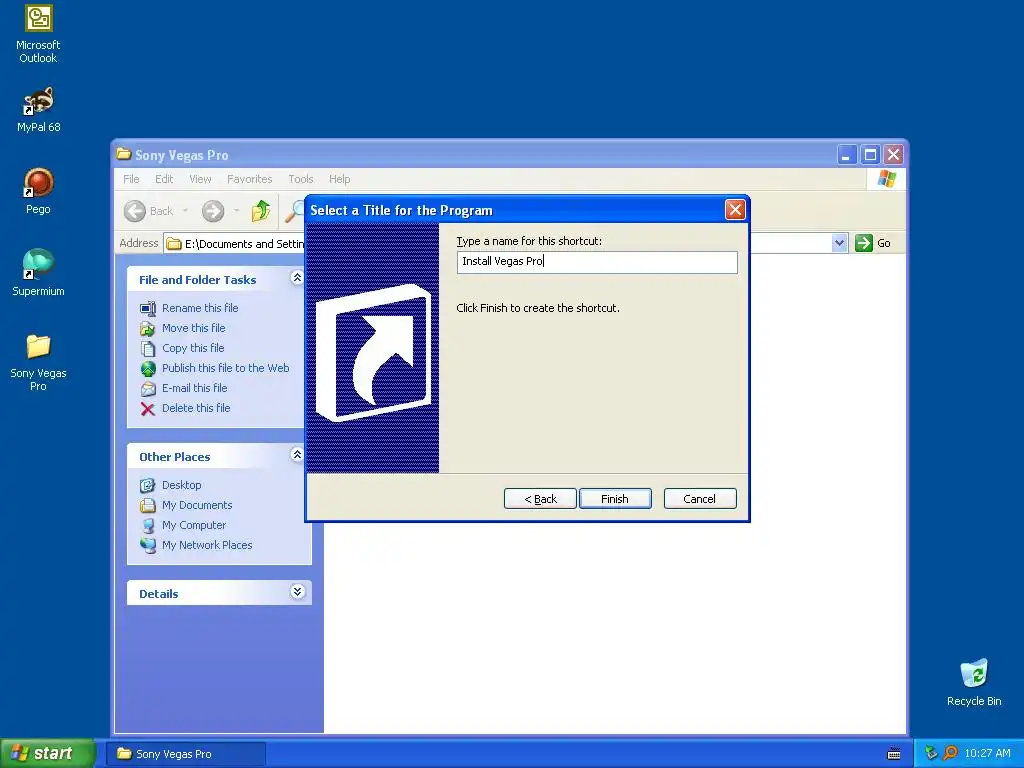Screen dimensions: 1024x768
Task: Open the Address bar dropdown arrow
Action: point(839,243)
